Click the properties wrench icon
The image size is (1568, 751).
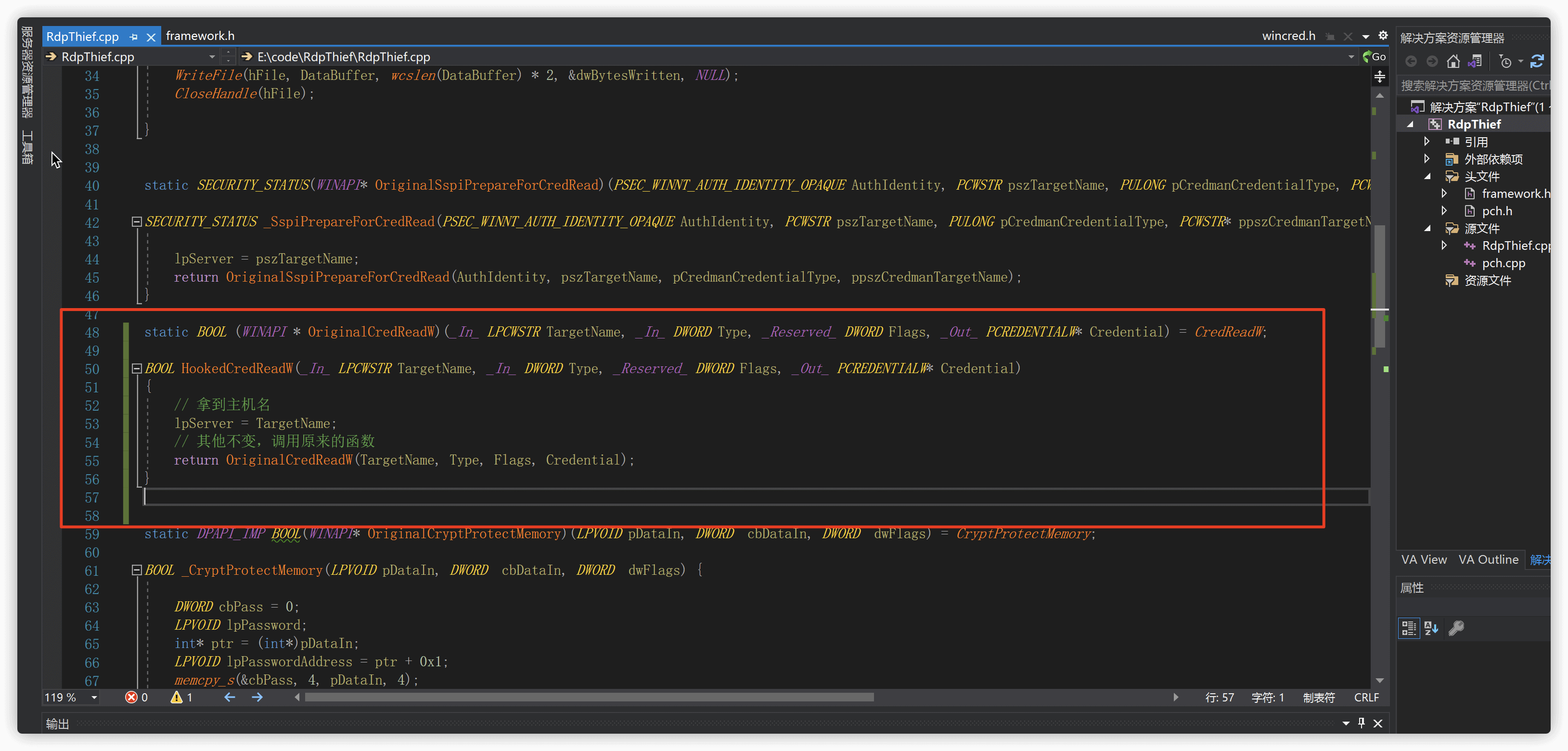1456,628
